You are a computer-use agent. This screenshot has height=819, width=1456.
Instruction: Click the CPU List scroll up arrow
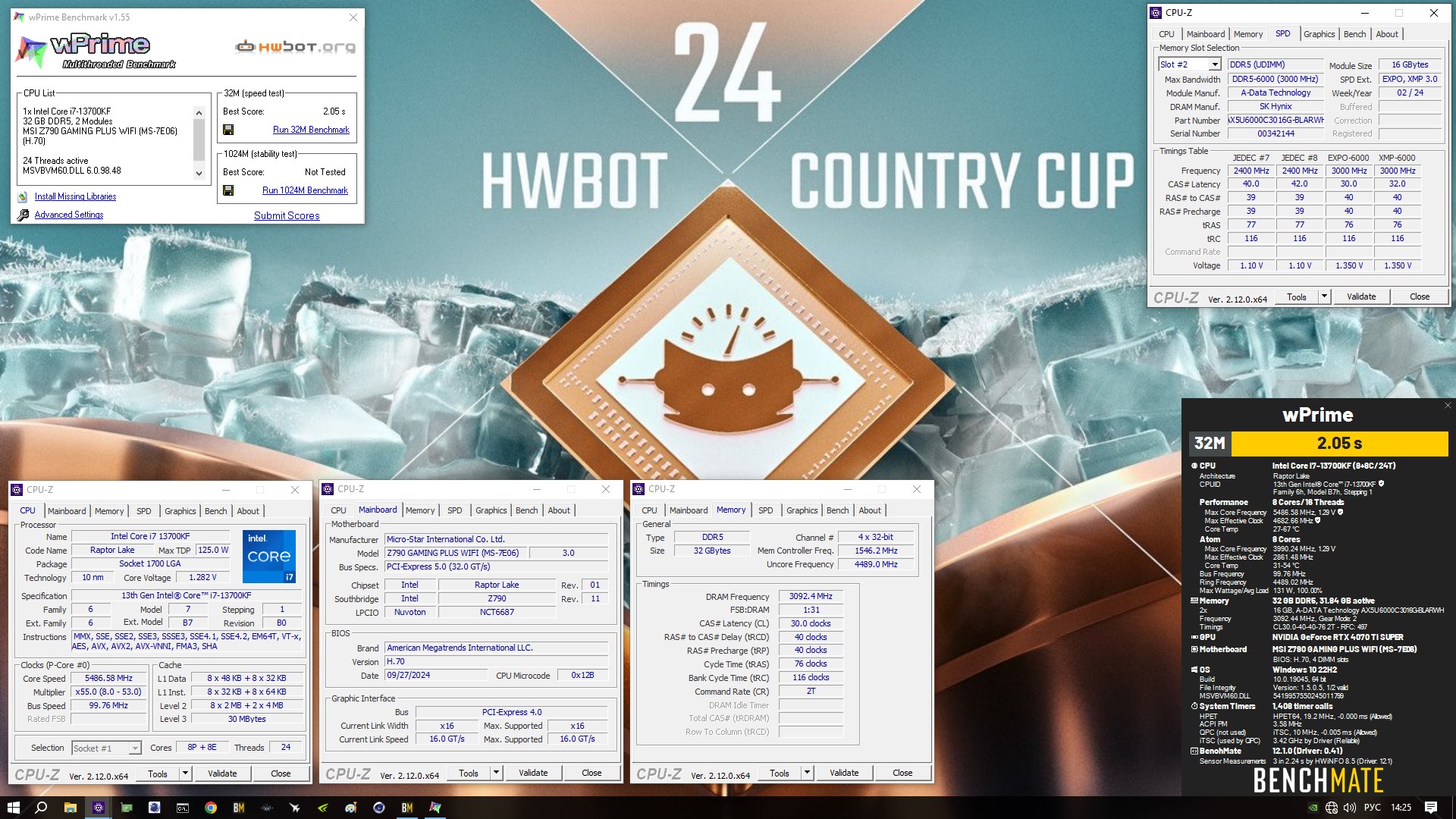(199, 113)
